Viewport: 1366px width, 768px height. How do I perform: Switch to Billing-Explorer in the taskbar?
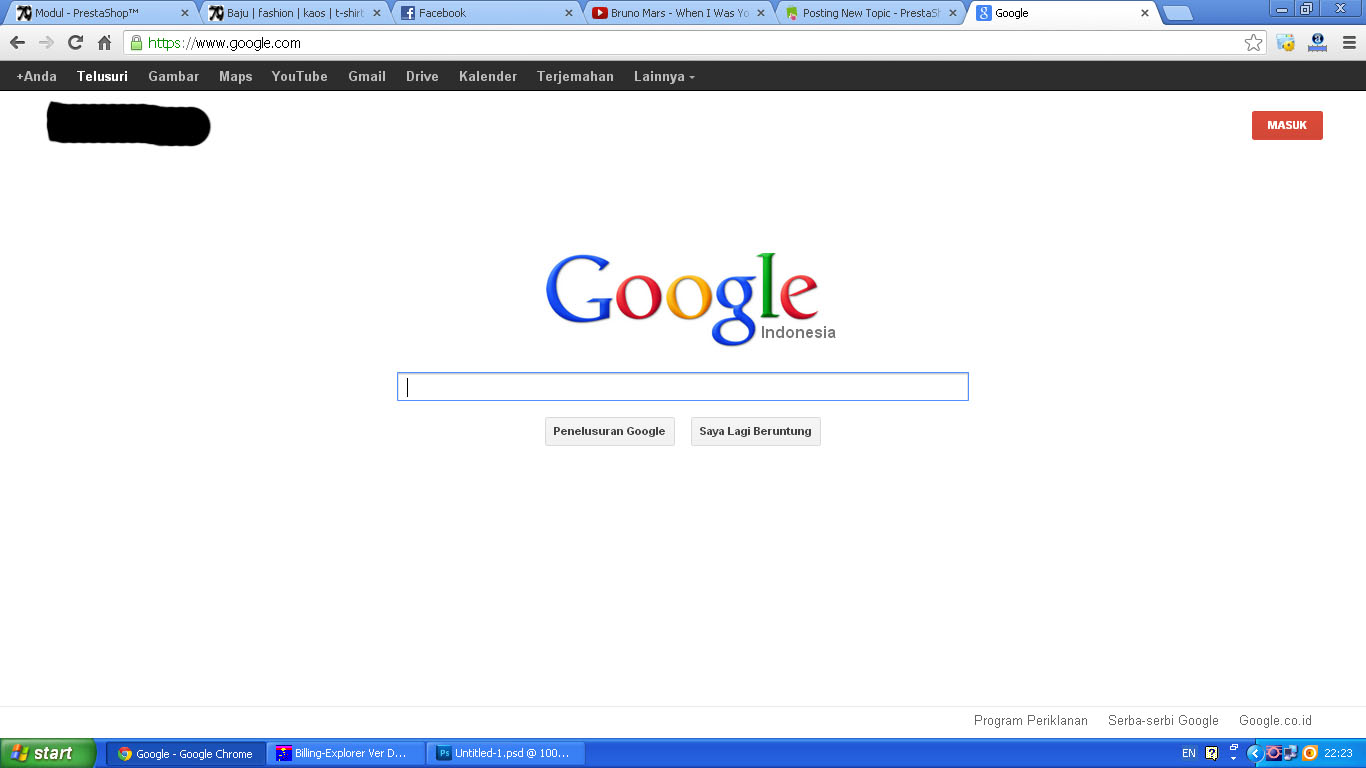[x=347, y=753]
